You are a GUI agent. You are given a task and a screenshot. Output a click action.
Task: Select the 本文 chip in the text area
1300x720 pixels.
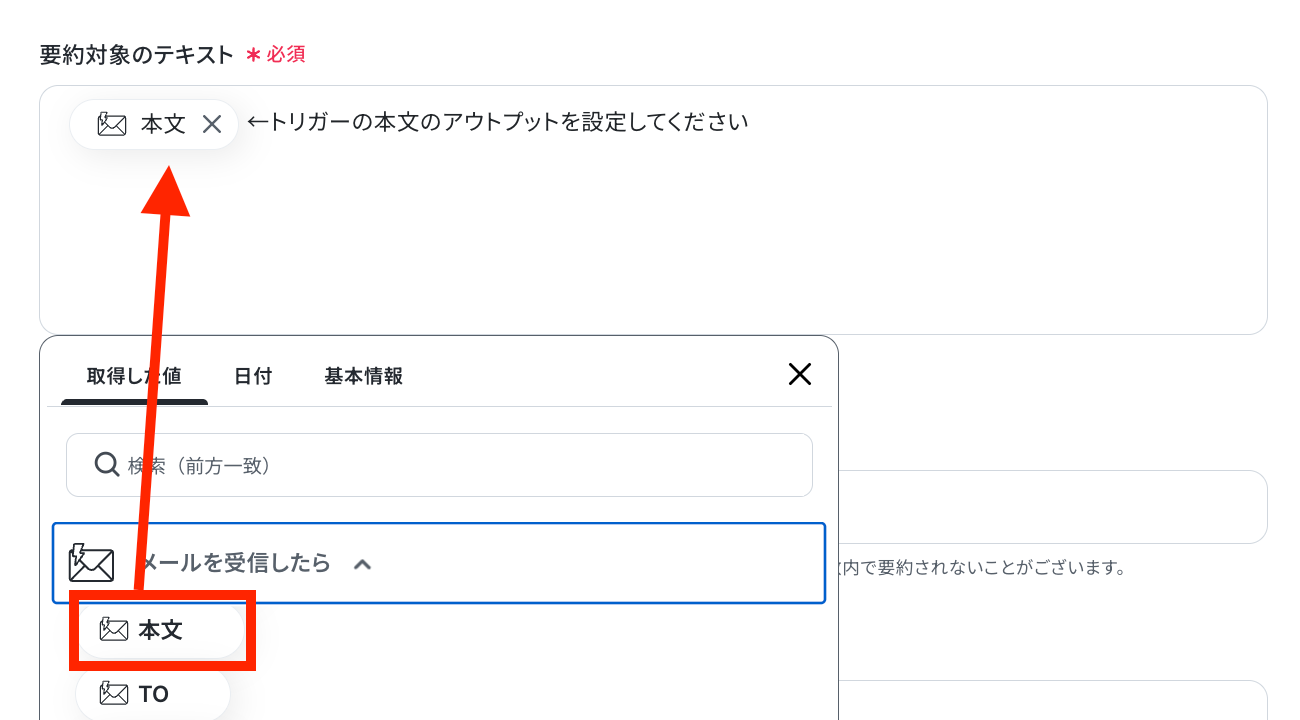point(154,124)
